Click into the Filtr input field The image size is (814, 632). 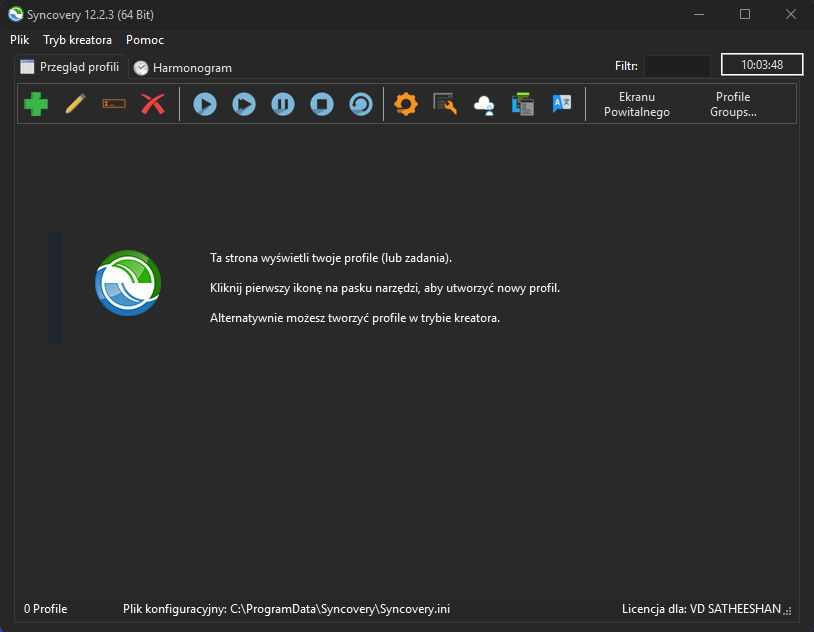tap(677, 66)
